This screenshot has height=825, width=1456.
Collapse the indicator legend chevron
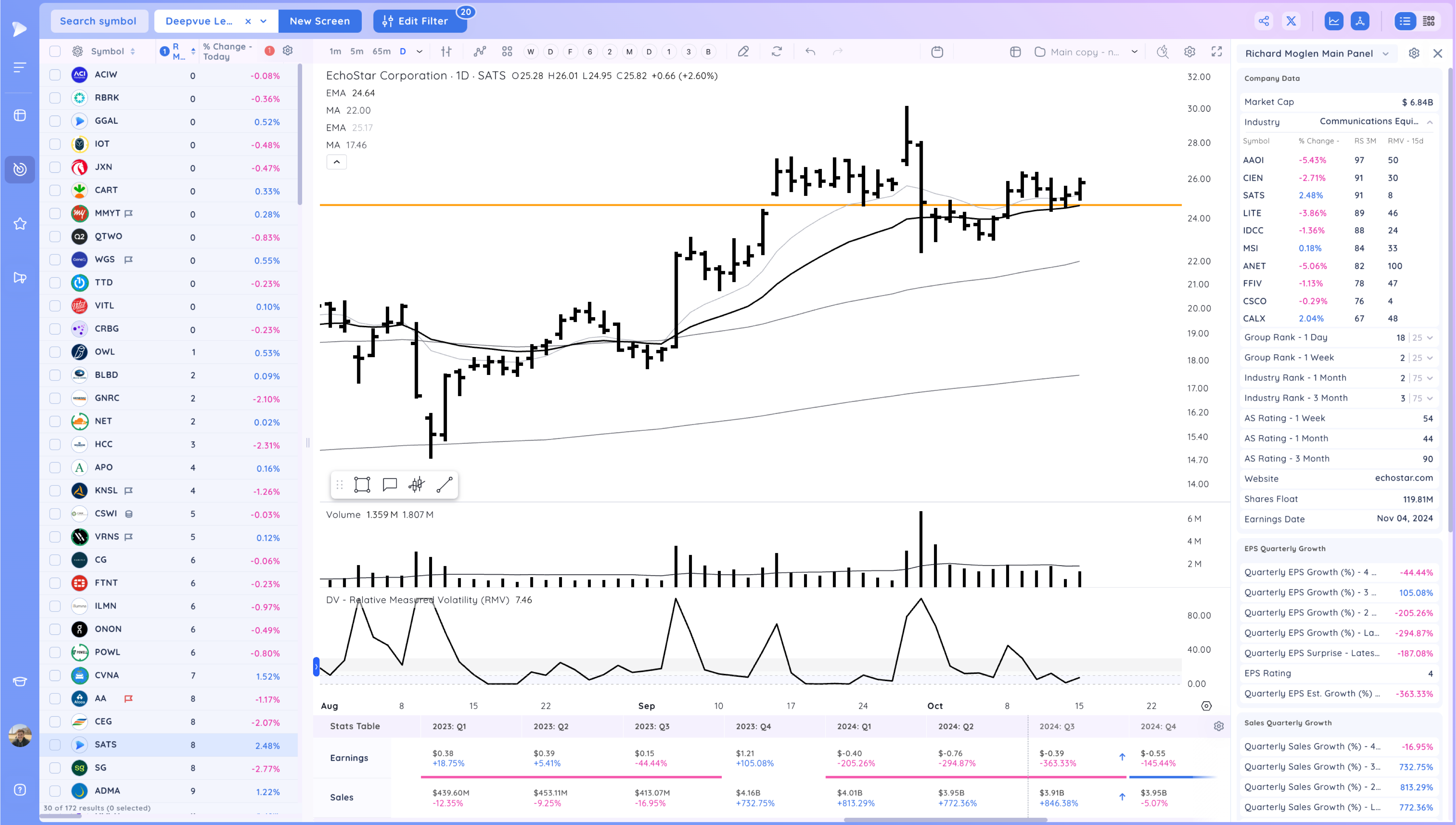pyautogui.click(x=336, y=162)
